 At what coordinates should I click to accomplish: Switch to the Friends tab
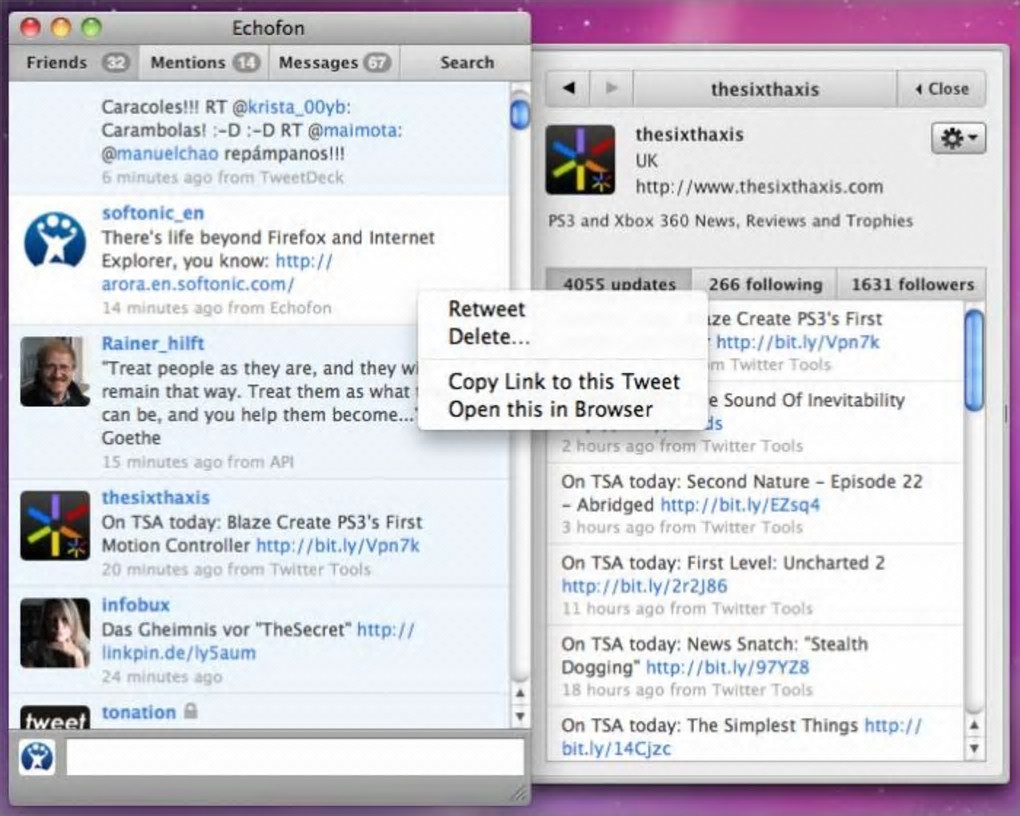pos(74,62)
